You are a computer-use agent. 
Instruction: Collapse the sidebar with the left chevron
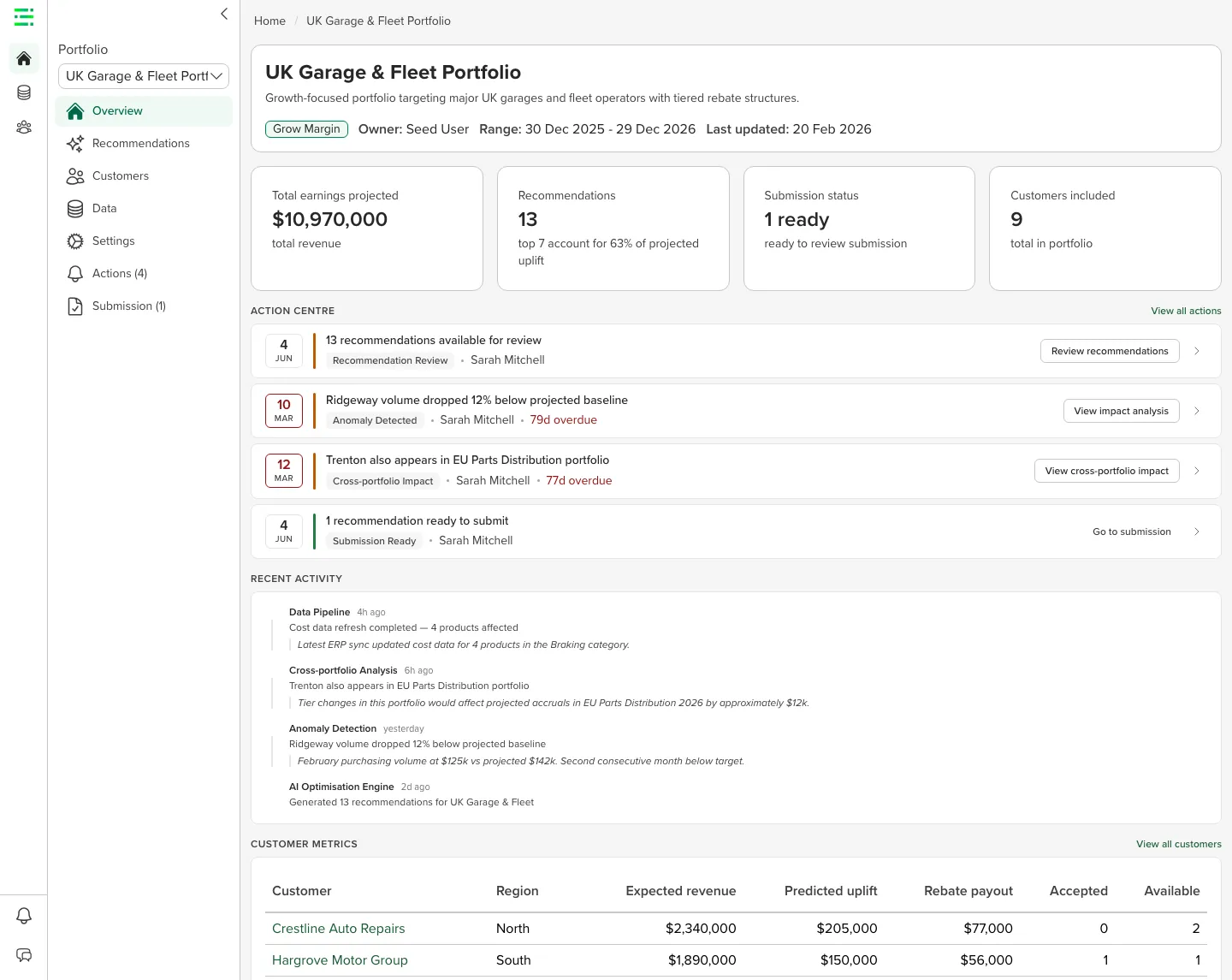pos(224,14)
